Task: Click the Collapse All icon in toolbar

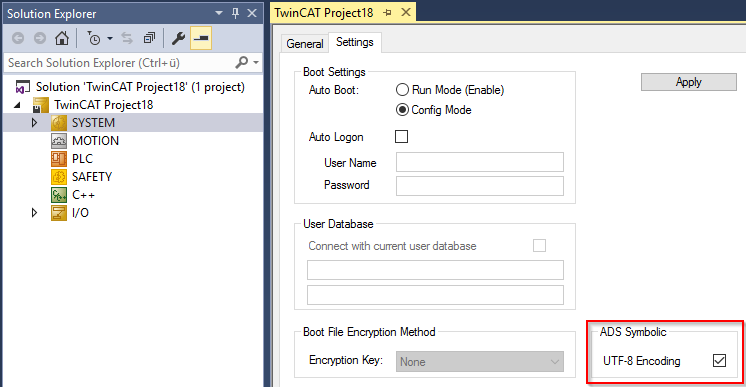Action: pyautogui.click(x=149, y=38)
